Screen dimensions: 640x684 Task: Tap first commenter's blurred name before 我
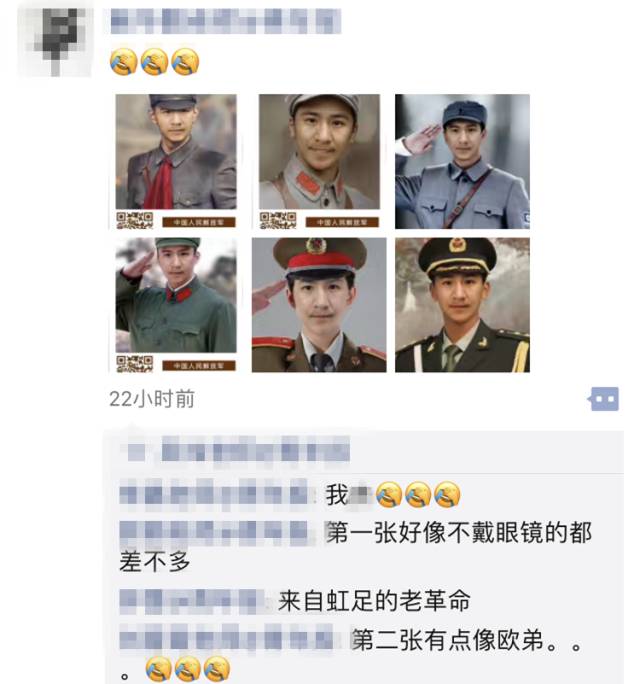pos(215,495)
